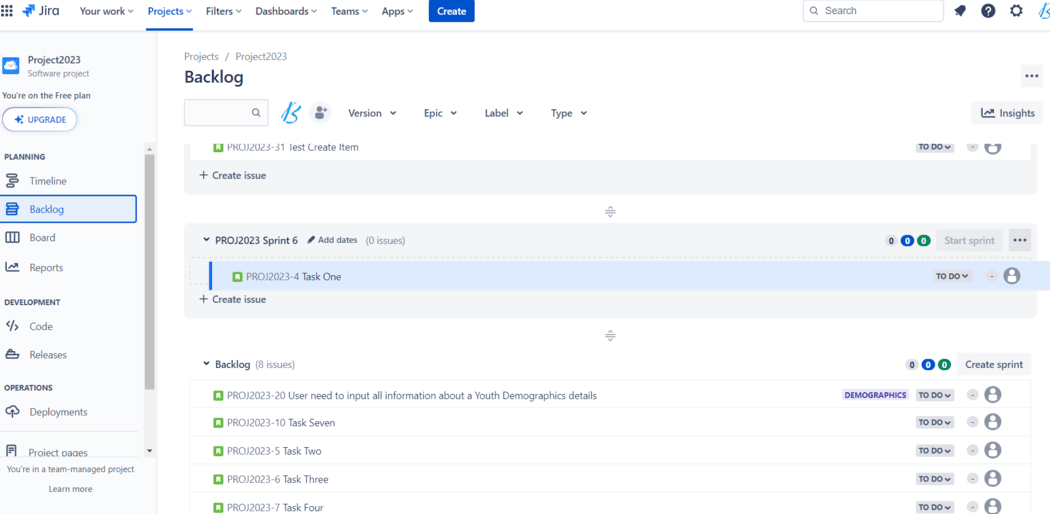The width and height of the screenshot is (1050, 514).
Task: Click the top Search field
Action: pos(873,11)
